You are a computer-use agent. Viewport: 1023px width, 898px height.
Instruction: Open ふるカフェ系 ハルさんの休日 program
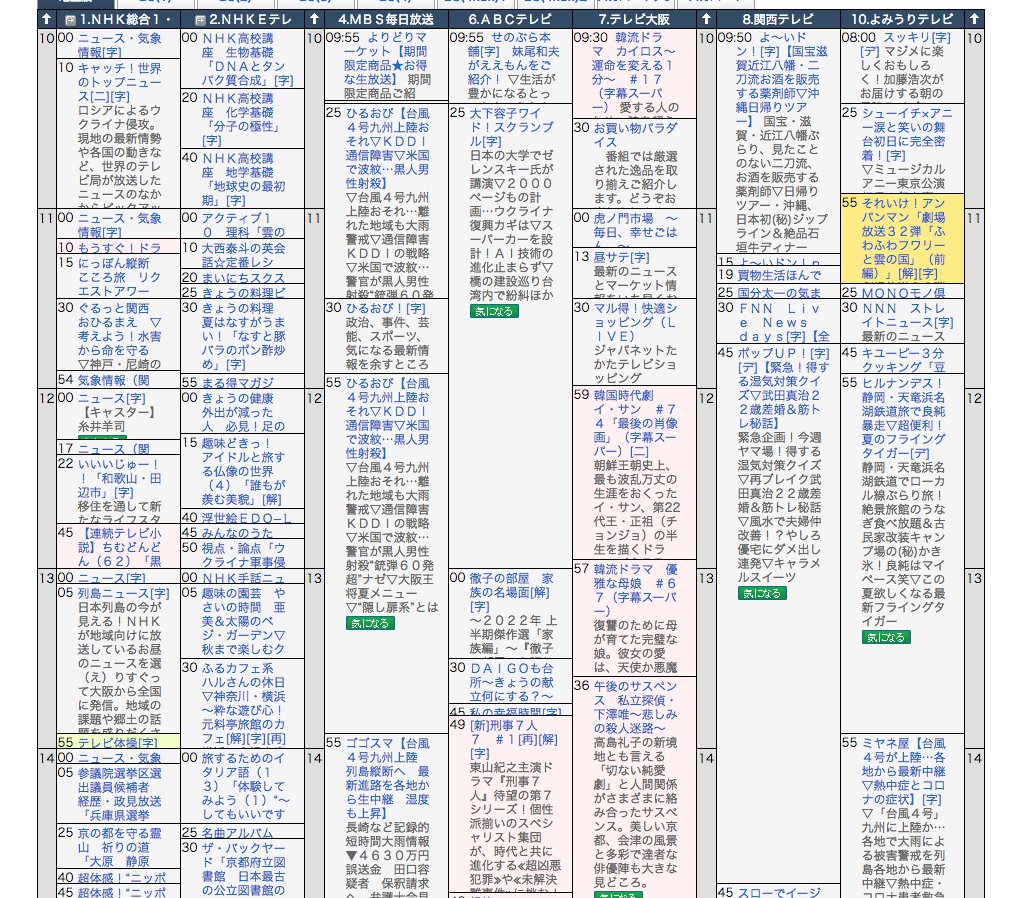(x=243, y=703)
